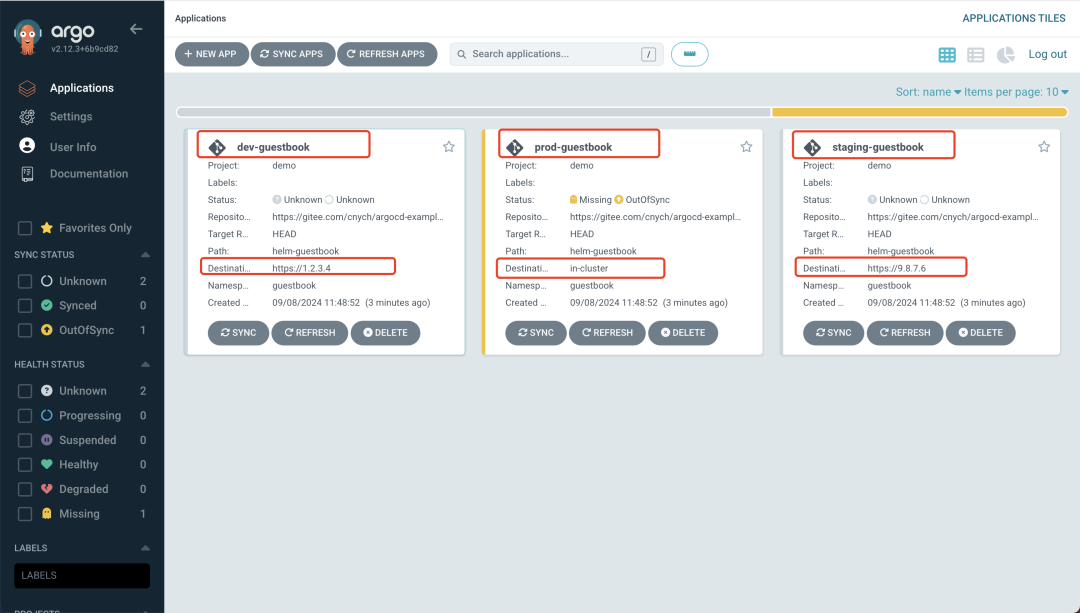Image resolution: width=1080 pixels, height=613 pixels.
Task: Toggle Favorites Only checkbox
Action: [x=25, y=228]
